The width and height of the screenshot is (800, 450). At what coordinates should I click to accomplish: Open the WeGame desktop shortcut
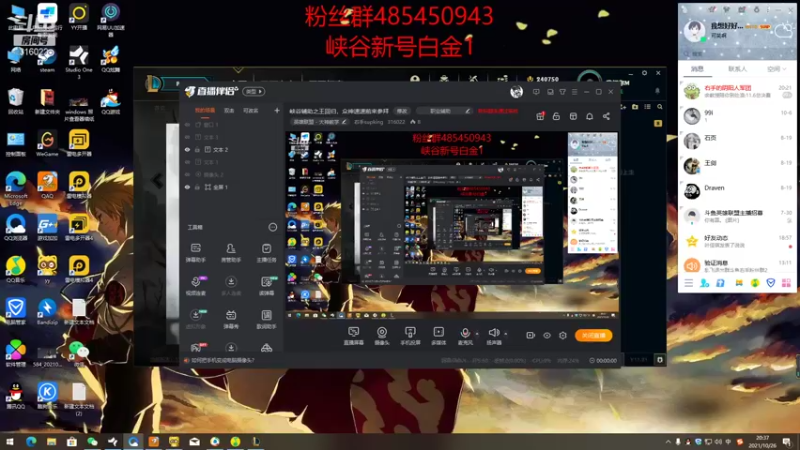47,142
